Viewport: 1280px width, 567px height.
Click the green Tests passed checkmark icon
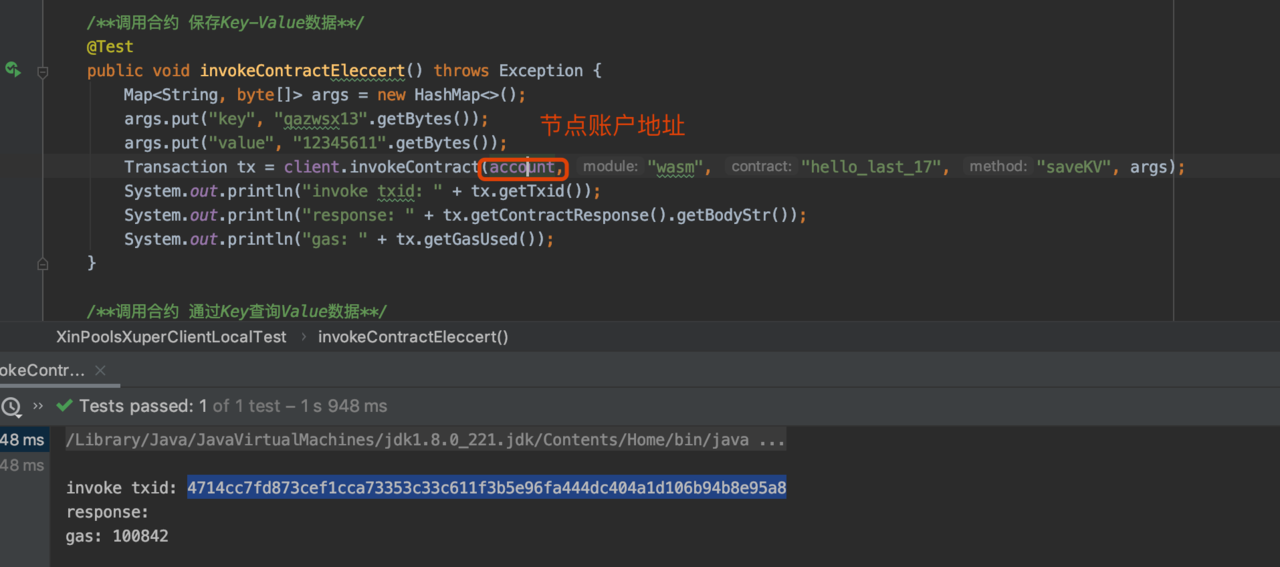click(65, 406)
